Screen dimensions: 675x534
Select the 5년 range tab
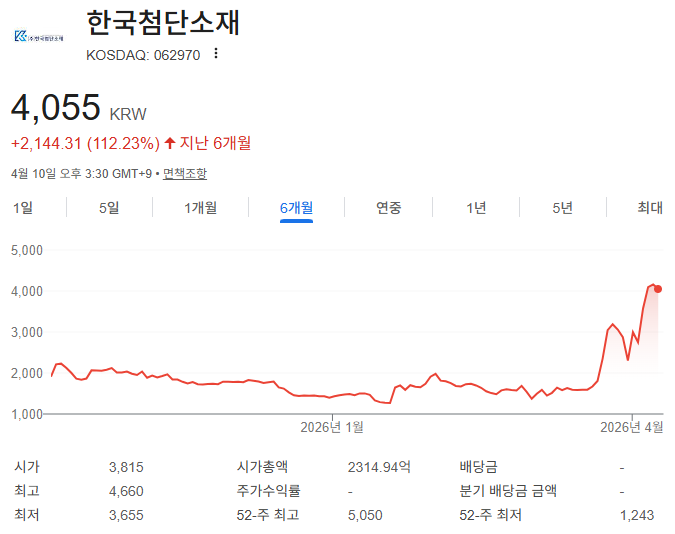563,208
